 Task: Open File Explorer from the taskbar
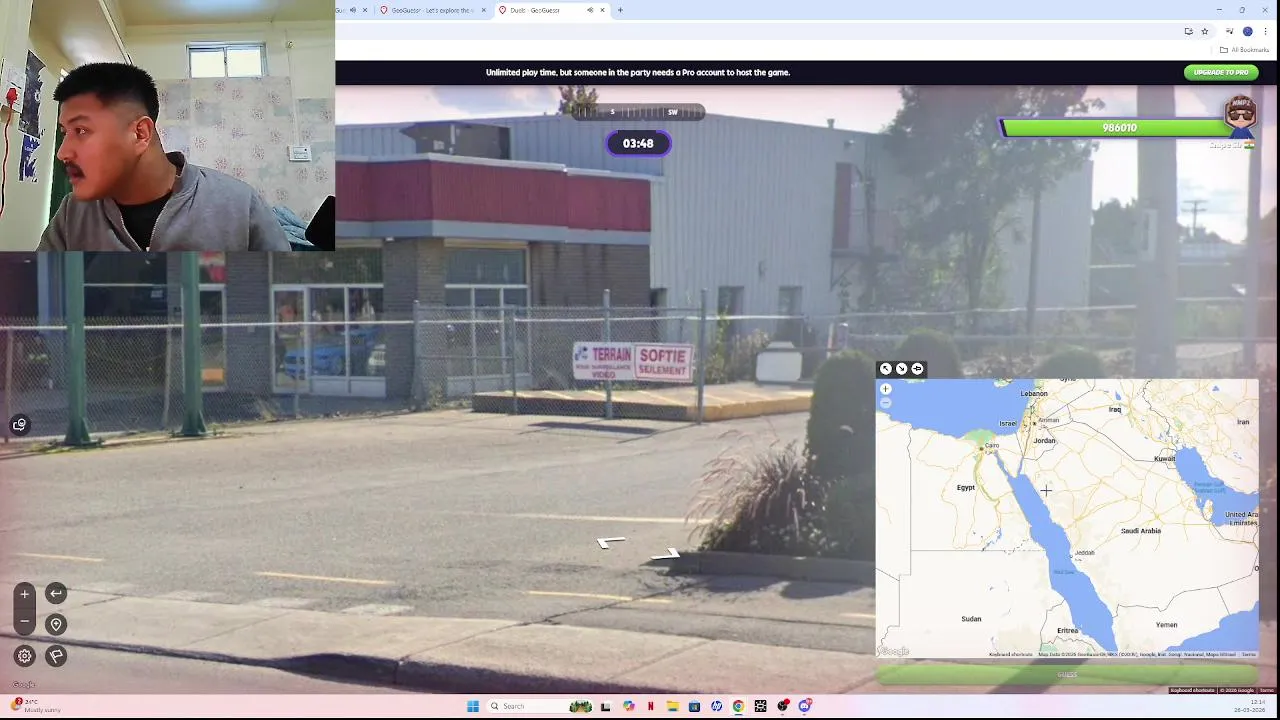coord(672,706)
